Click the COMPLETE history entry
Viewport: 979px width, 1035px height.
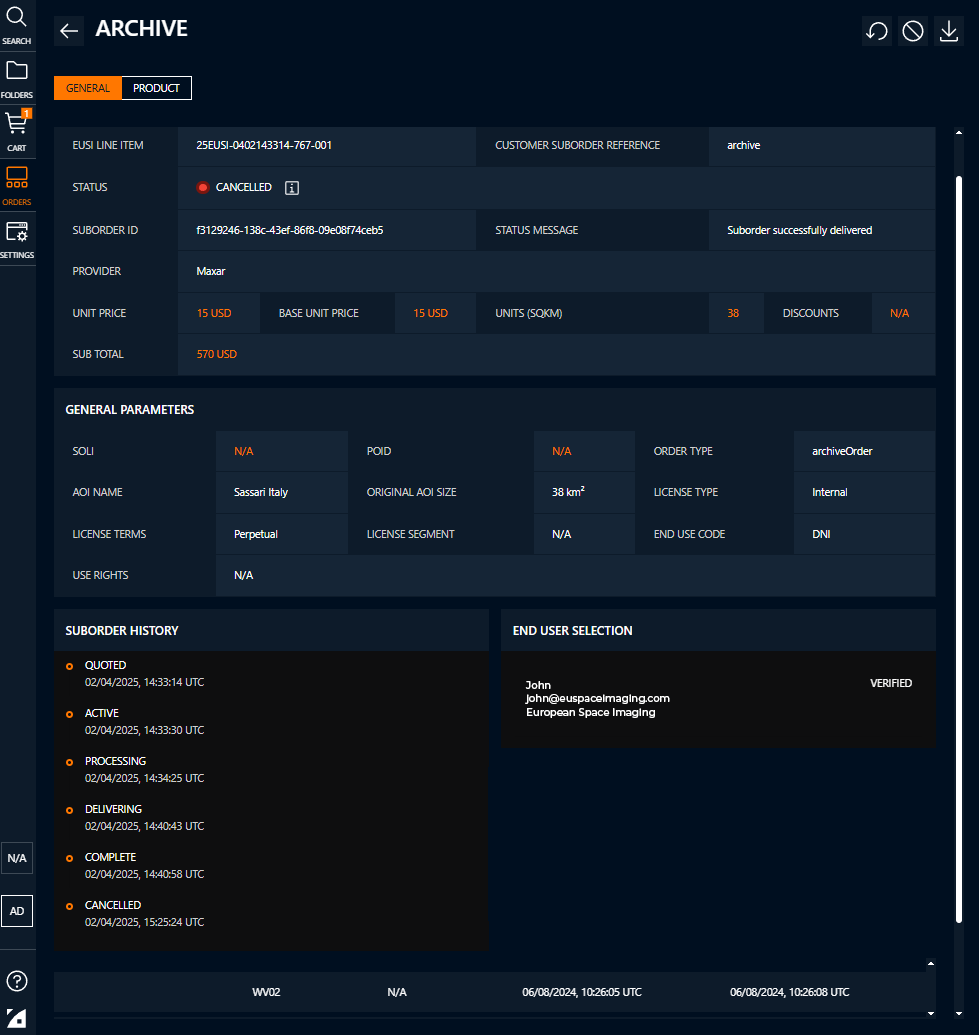pyautogui.click(x=144, y=865)
